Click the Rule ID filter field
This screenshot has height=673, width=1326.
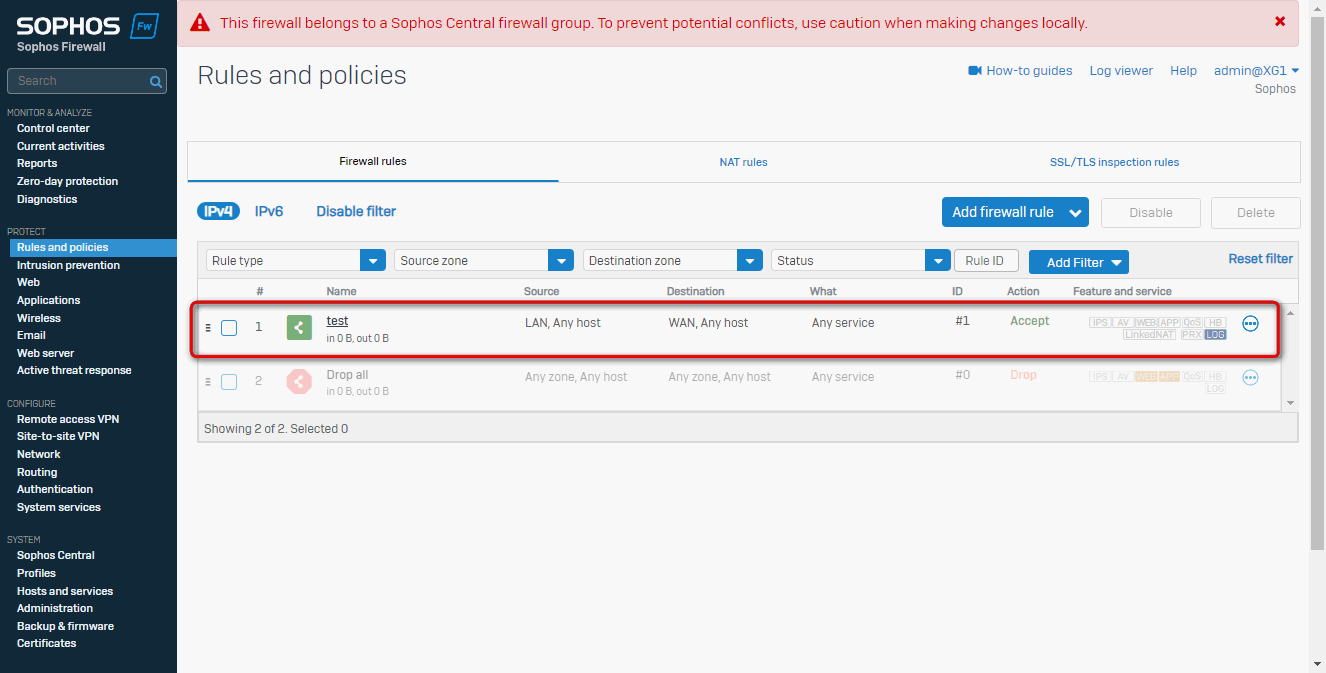pos(986,261)
